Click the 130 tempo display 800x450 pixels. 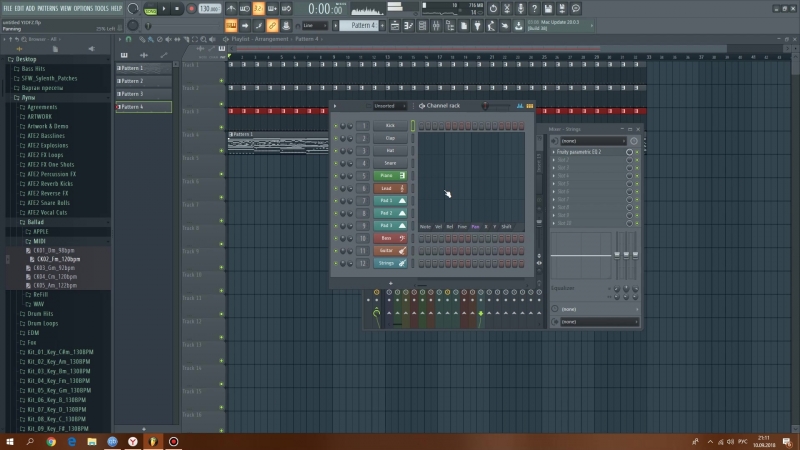pos(209,9)
